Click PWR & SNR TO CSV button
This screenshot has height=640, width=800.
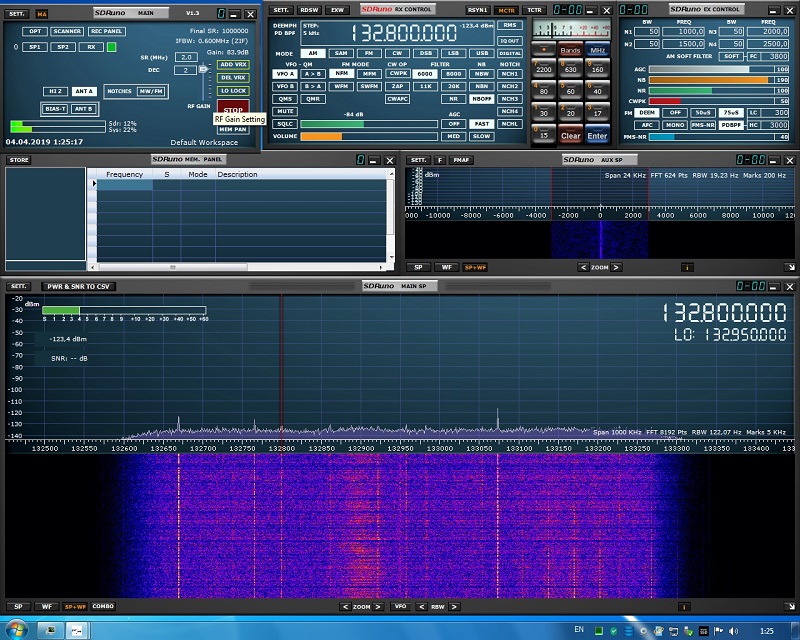pyautogui.click(x=78, y=287)
